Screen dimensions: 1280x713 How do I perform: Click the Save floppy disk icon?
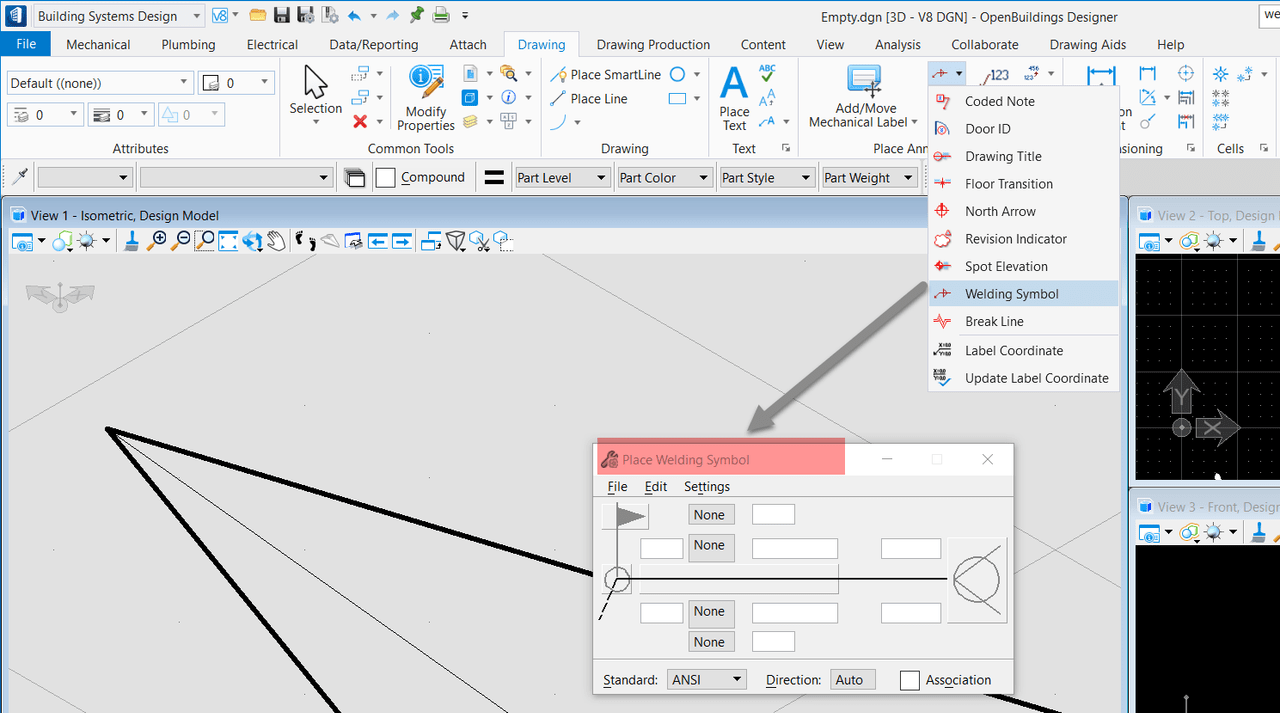pos(282,16)
